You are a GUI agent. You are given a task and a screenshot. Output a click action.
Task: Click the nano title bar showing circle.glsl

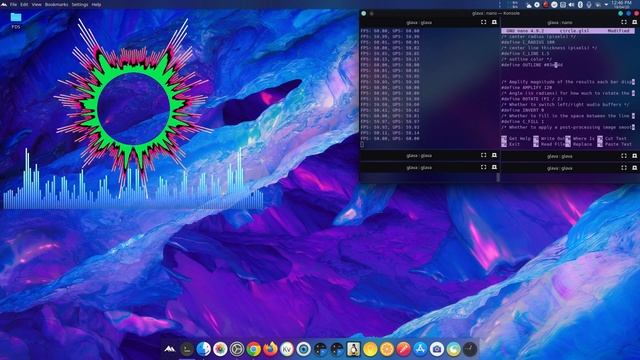568,31
